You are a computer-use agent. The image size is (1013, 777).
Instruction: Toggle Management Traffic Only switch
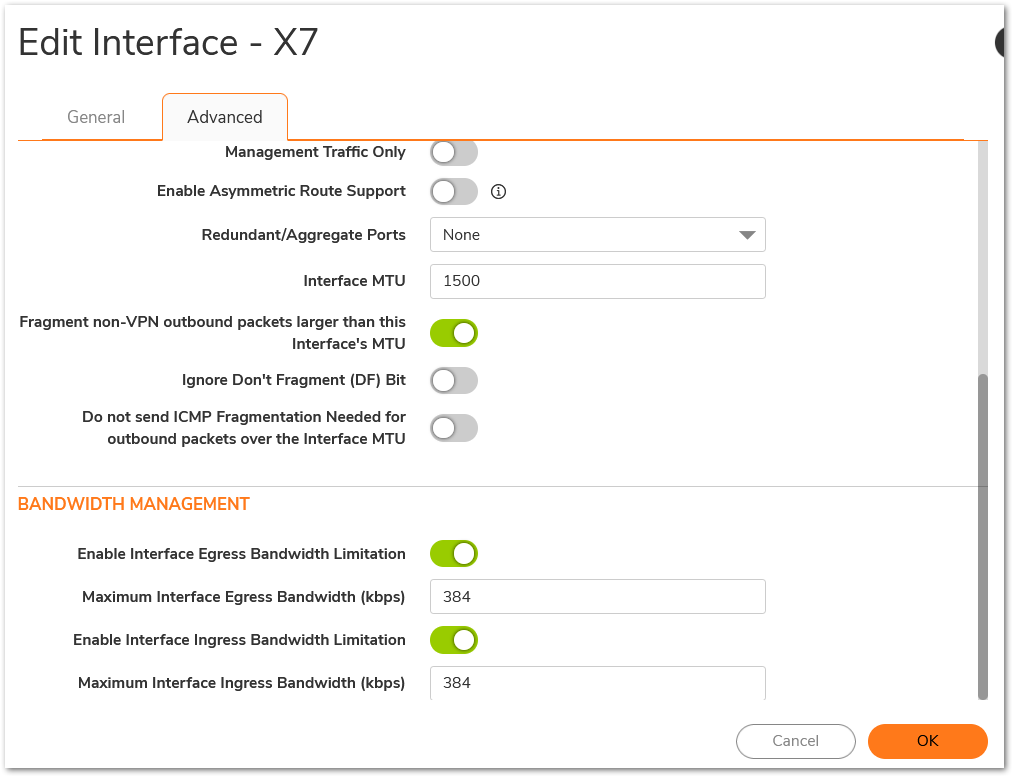pyautogui.click(x=454, y=153)
